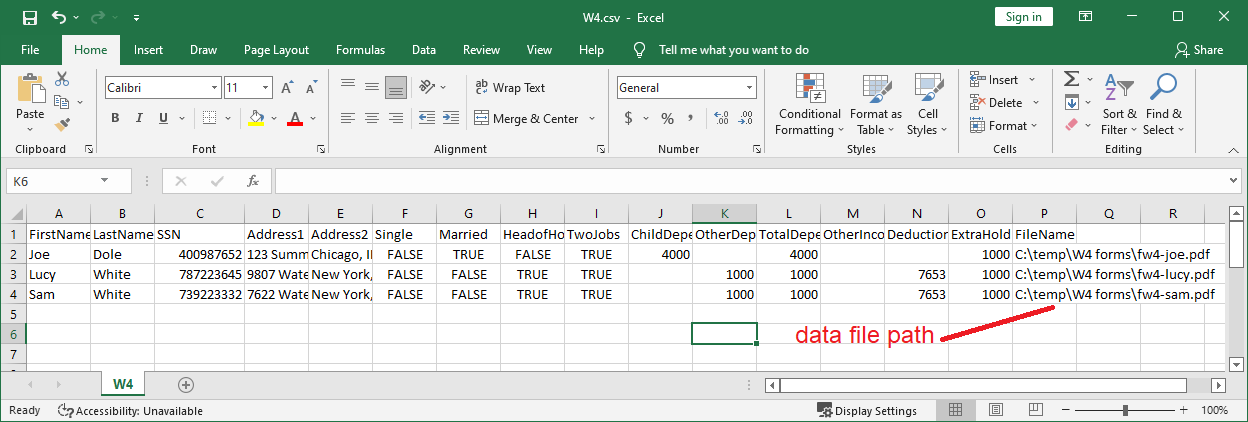Toggle Wrap Text for cells

tap(510, 88)
